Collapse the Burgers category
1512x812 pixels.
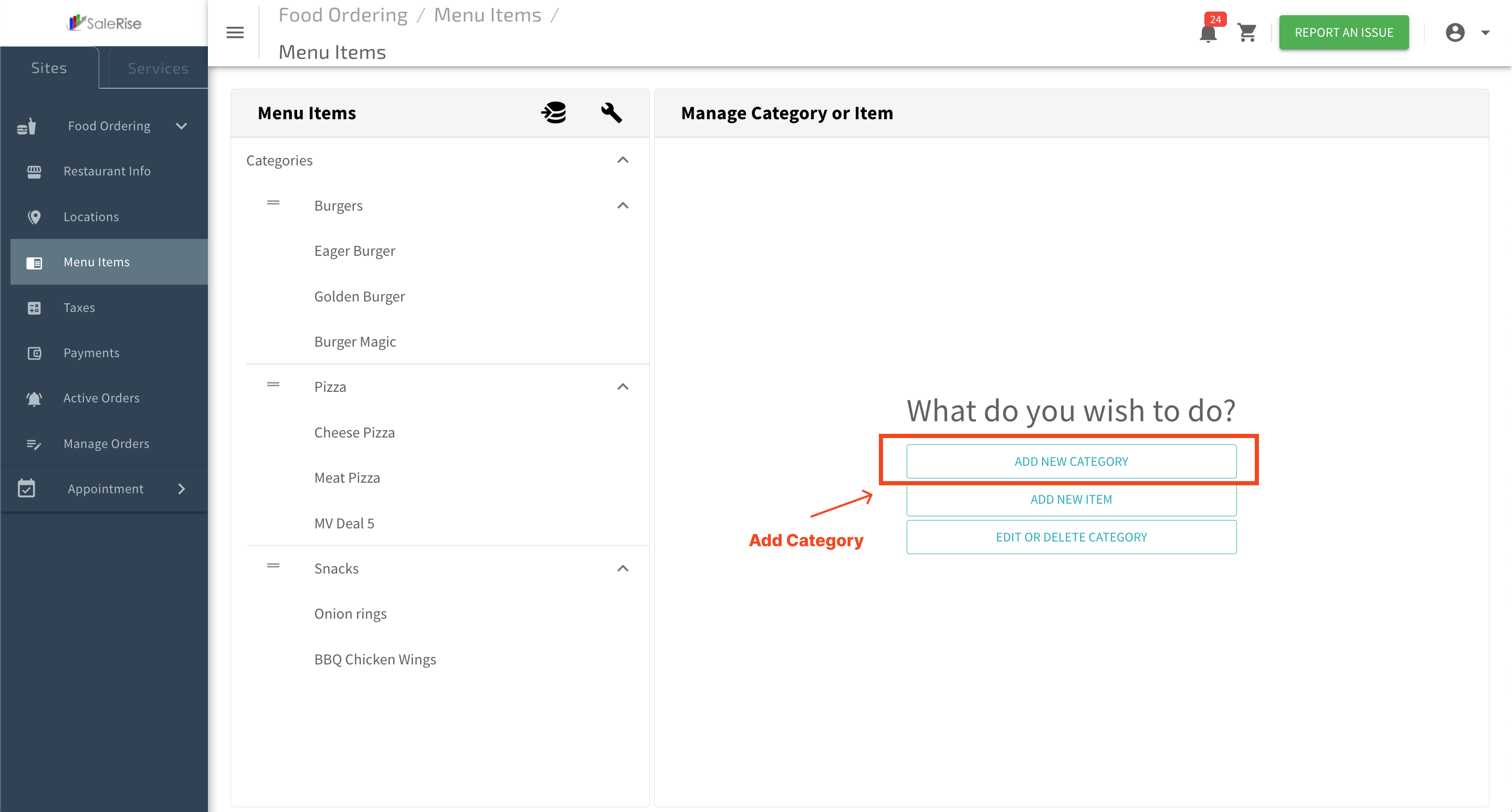coord(623,205)
